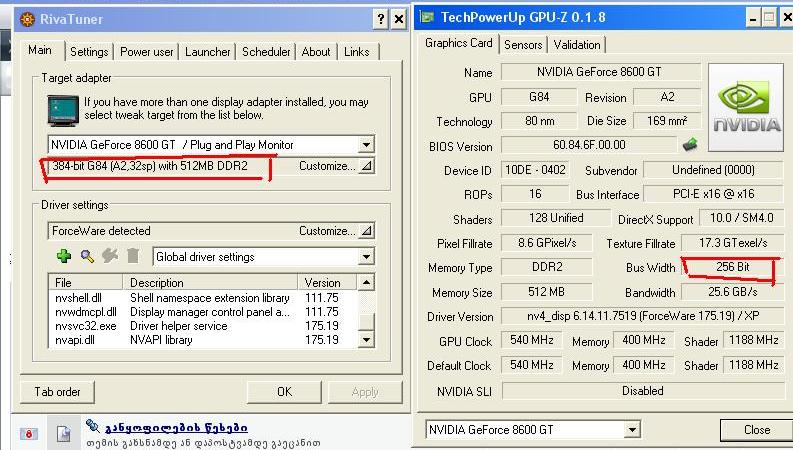Click the Driver Version field in GPU-Z
Viewport: 793px width, 450px height.
pyautogui.click(x=642, y=316)
